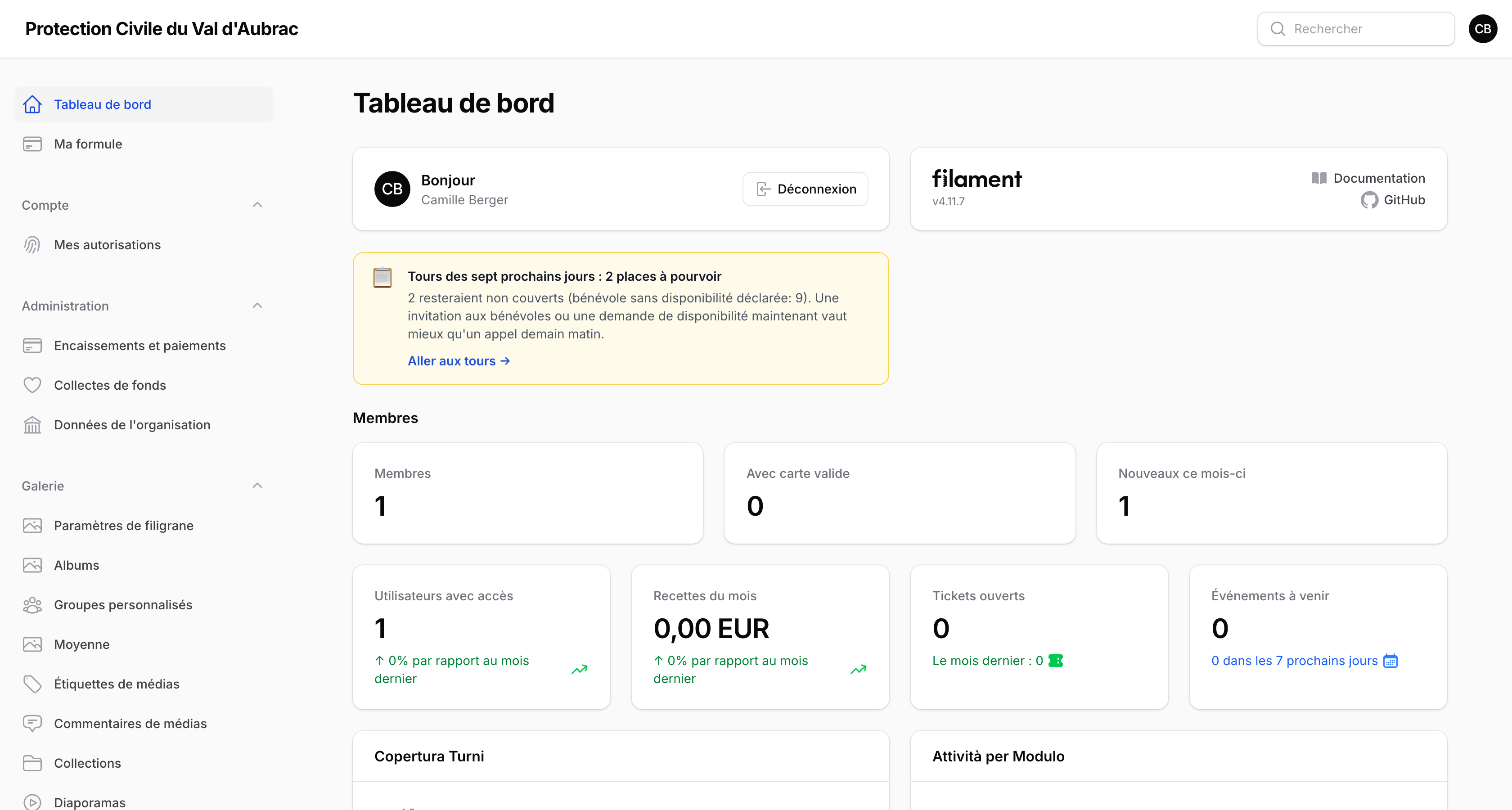Click the fingerprint icon for Mes autorisations
Viewport: 1512px width, 810px height.
32,245
